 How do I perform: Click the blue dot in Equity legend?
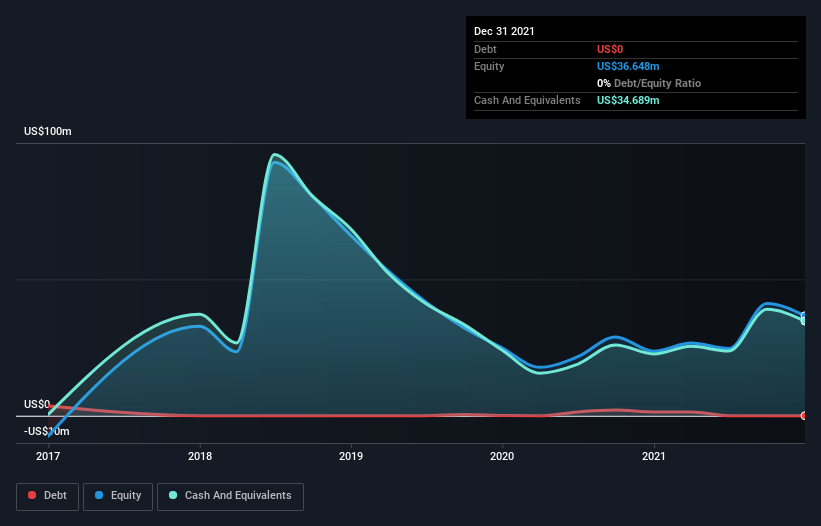coord(99,495)
